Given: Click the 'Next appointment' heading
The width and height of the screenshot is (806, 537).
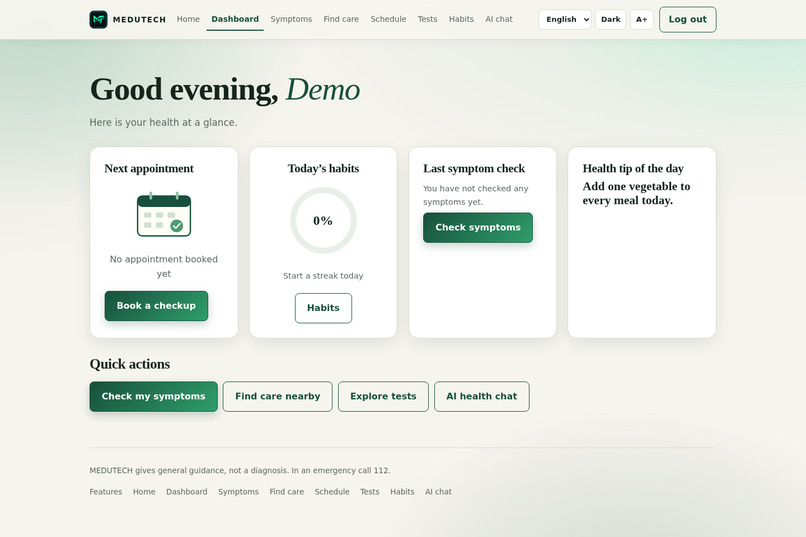Looking at the screenshot, I should click(149, 169).
